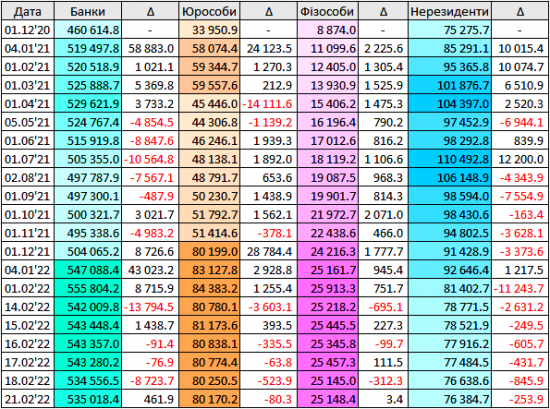The width and height of the screenshot is (550, 409).
Task: Click date cell 05.05'21
Action: coord(27,122)
